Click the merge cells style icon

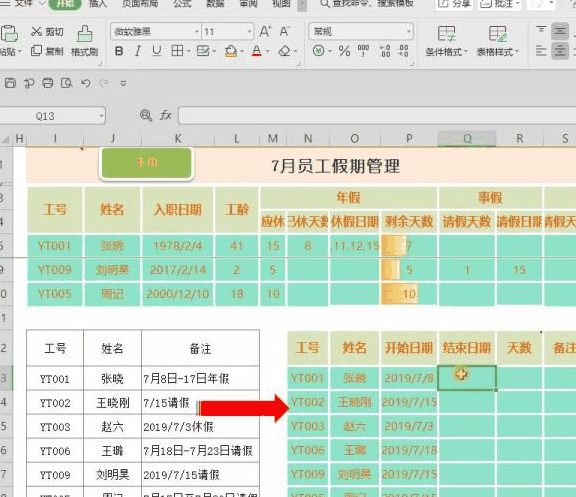[x=203, y=51]
